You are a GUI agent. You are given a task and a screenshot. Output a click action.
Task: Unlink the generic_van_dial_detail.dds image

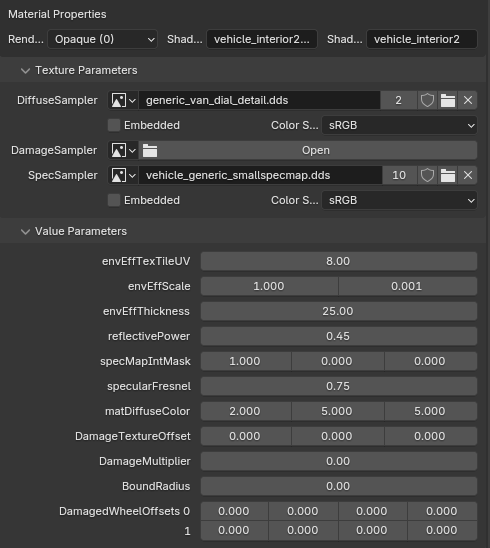[468, 101]
